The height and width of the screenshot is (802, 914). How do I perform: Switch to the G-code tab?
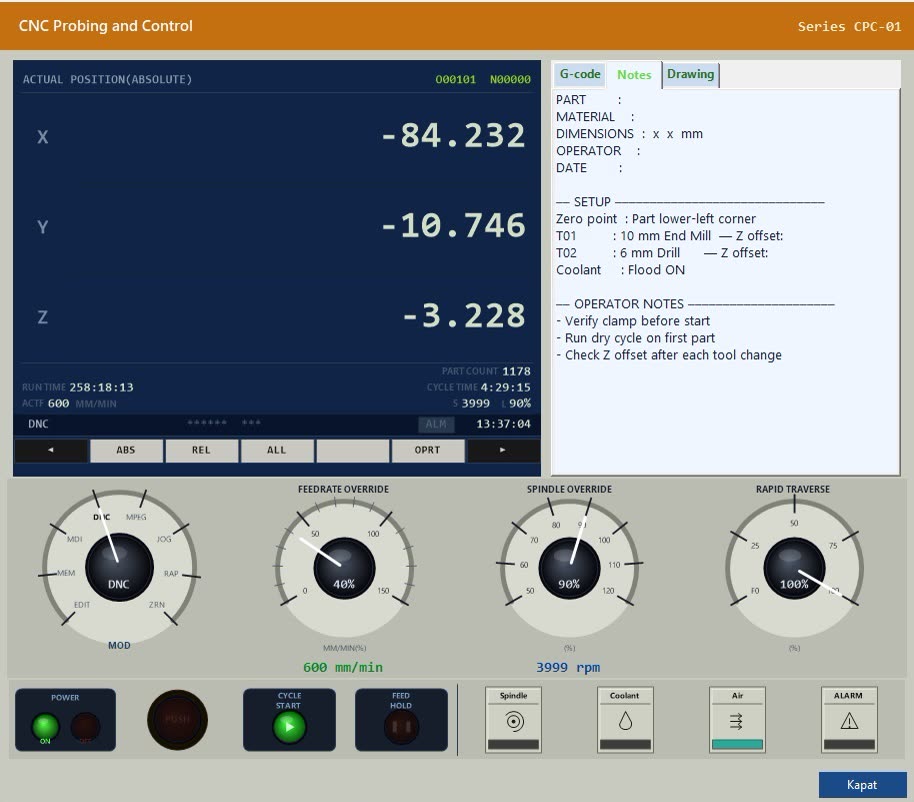(580, 74)
